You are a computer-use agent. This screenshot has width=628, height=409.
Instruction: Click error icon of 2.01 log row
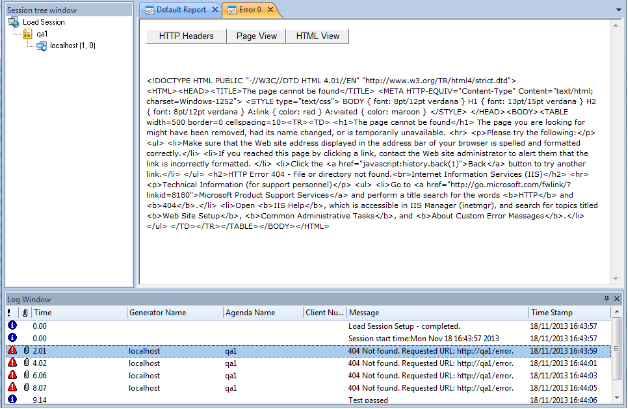coord(12,351)
